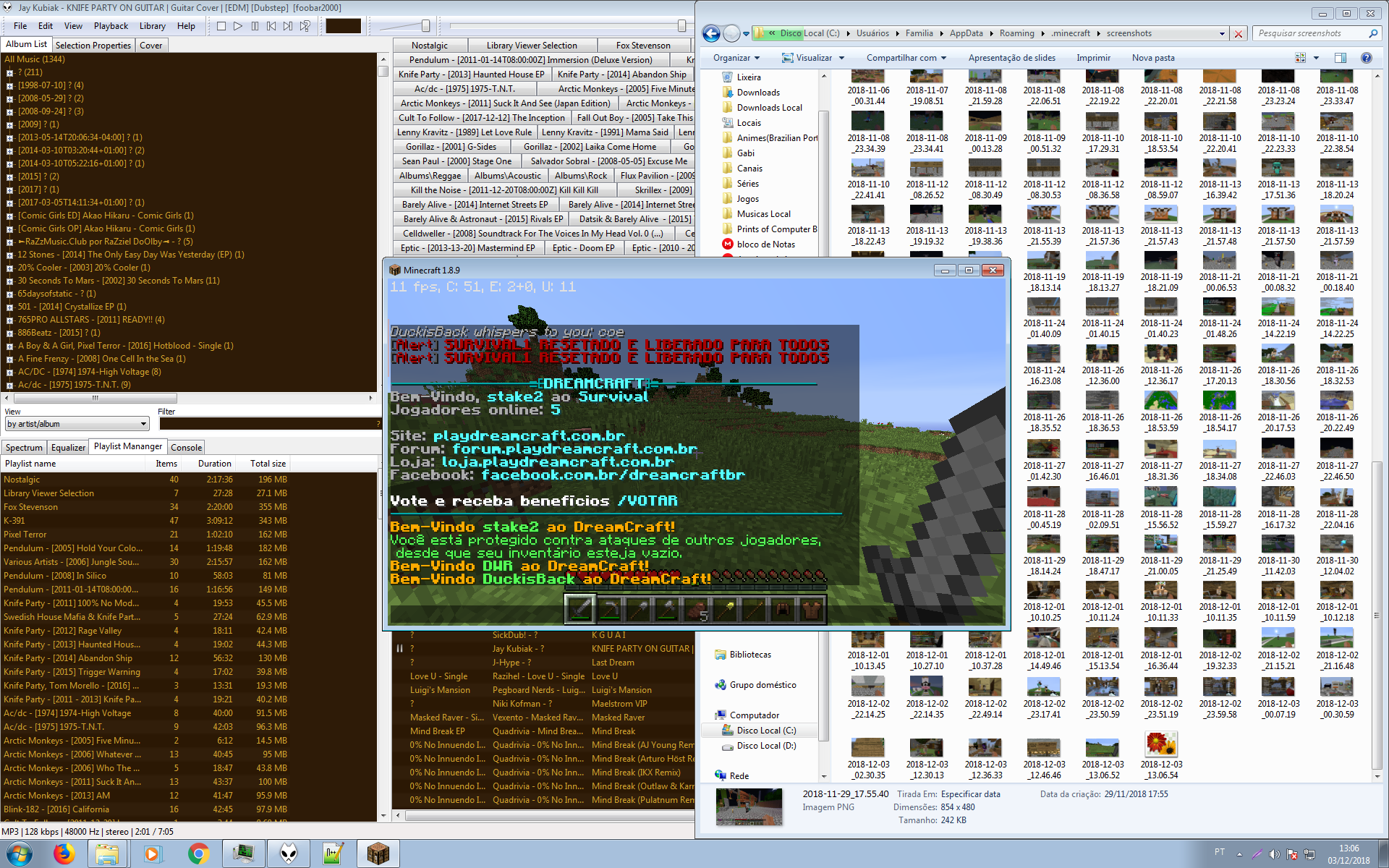Go back with Explorer's blue back arrow
Viewport: 1389px width, 868px height.
[x=711, y=33]
